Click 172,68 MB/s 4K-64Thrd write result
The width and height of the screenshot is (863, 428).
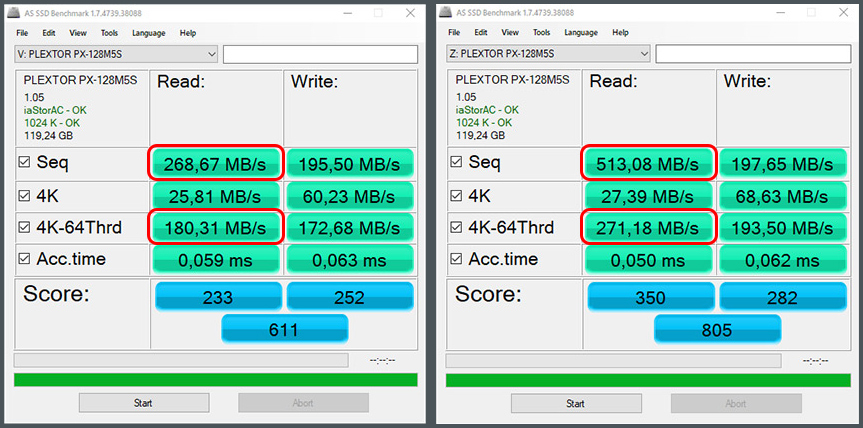pyautogui.click(x=349, y=228)
